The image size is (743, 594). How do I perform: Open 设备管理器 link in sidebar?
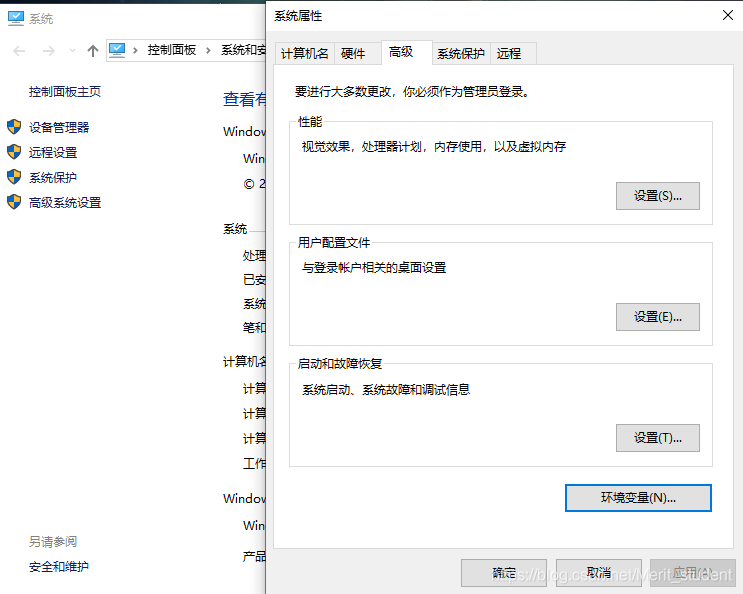(x=59, y=127)
